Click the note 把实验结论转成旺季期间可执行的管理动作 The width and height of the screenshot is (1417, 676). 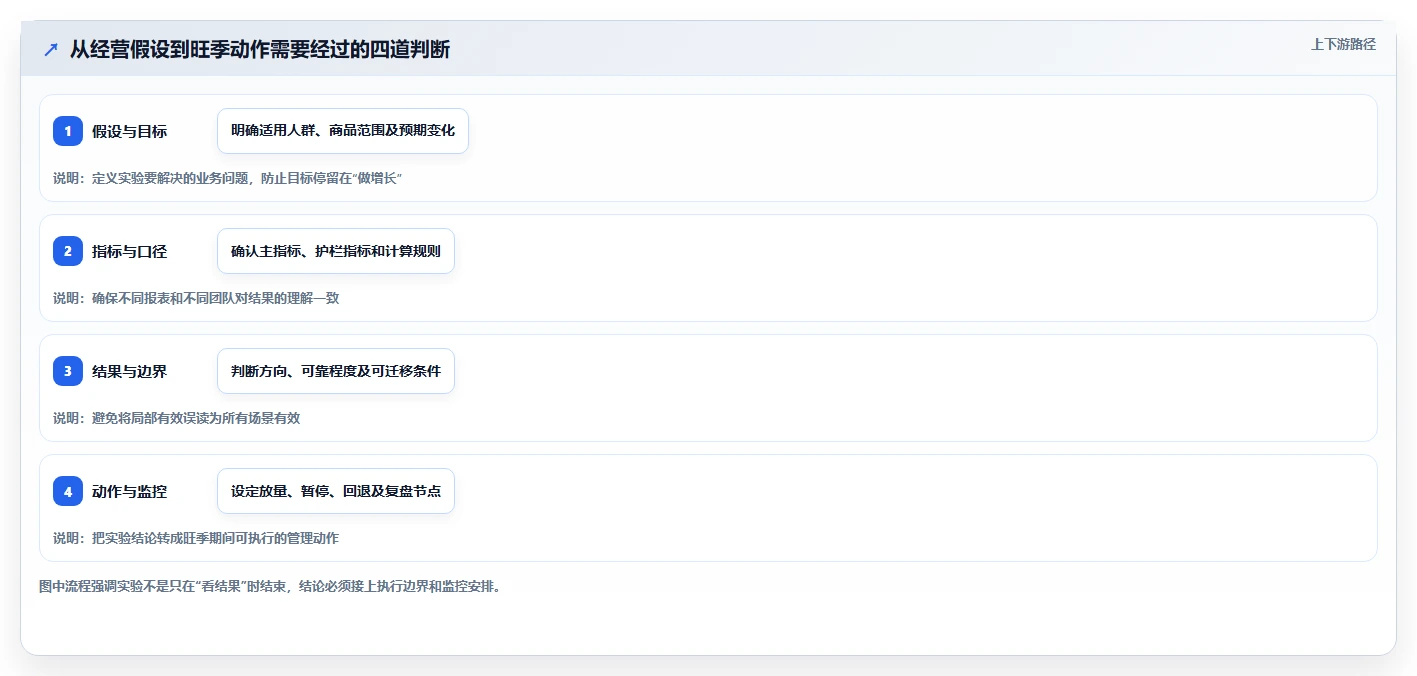pos(196,538)
